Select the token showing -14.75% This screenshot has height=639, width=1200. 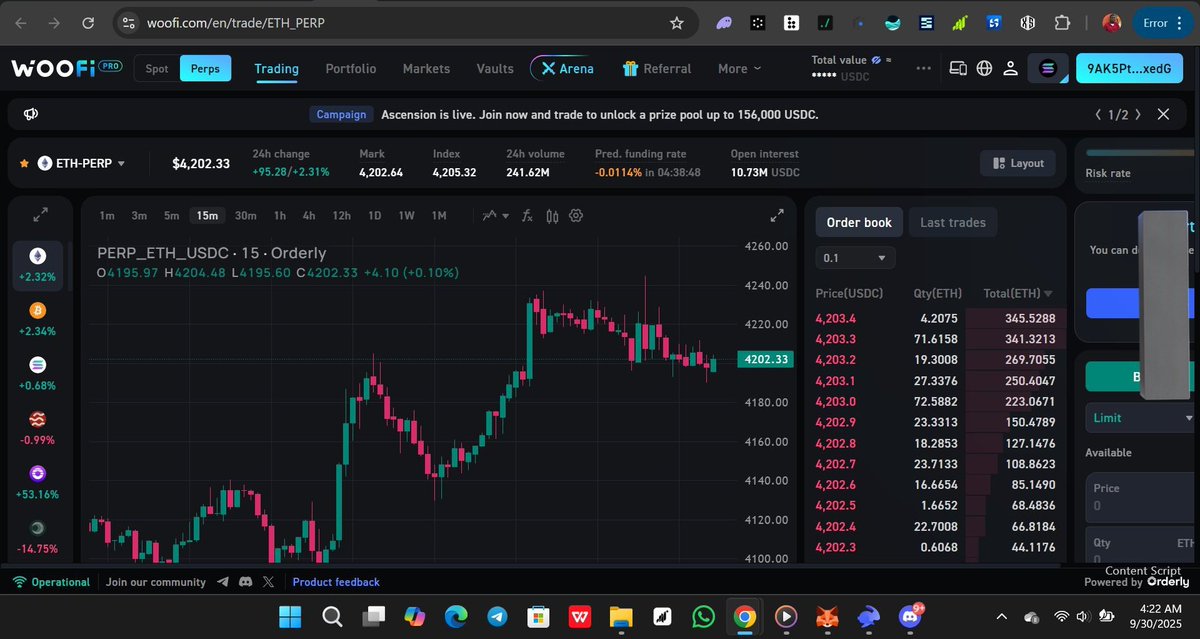click(x=38, y=536)
